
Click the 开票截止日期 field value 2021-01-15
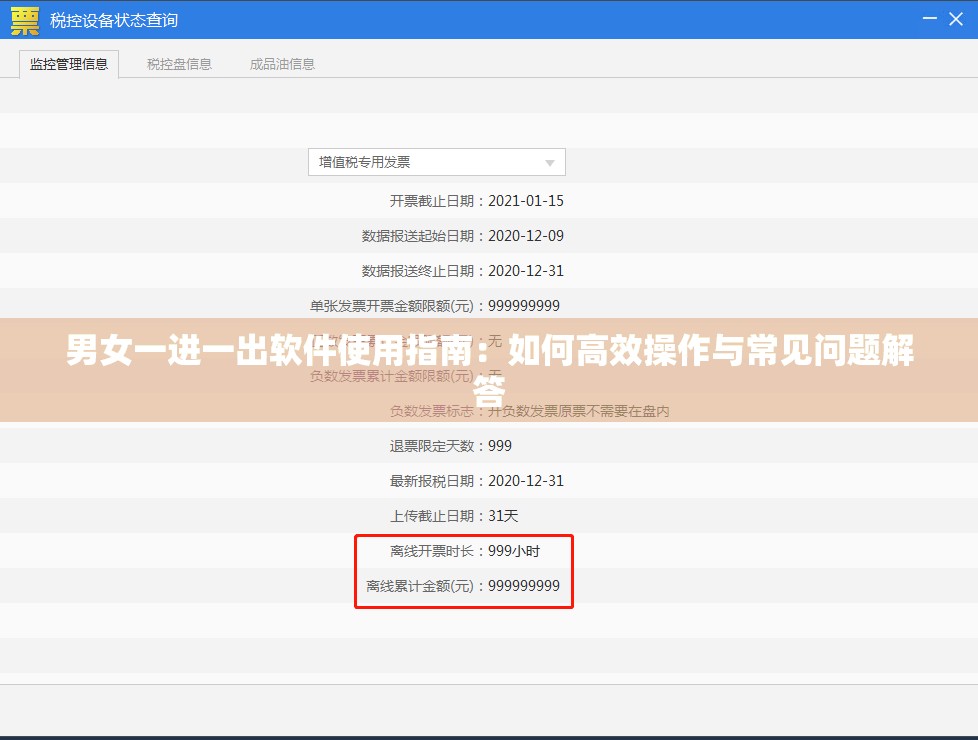(x=527, y=200)
